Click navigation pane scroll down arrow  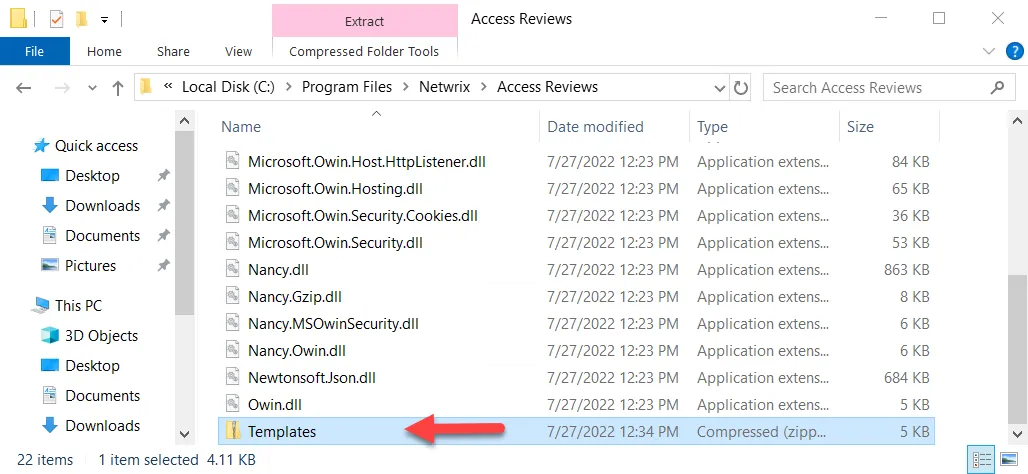pyautogui.click(x=184, y=434)
